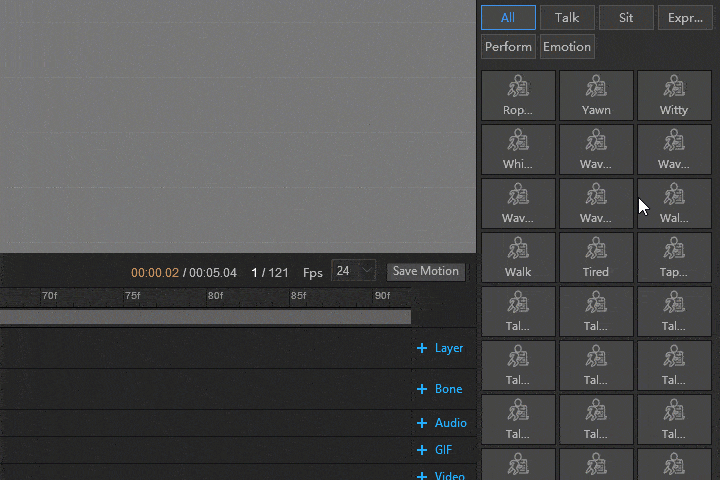Select the Yawn motion preset
Screen dimensions: 720x480
596,95
